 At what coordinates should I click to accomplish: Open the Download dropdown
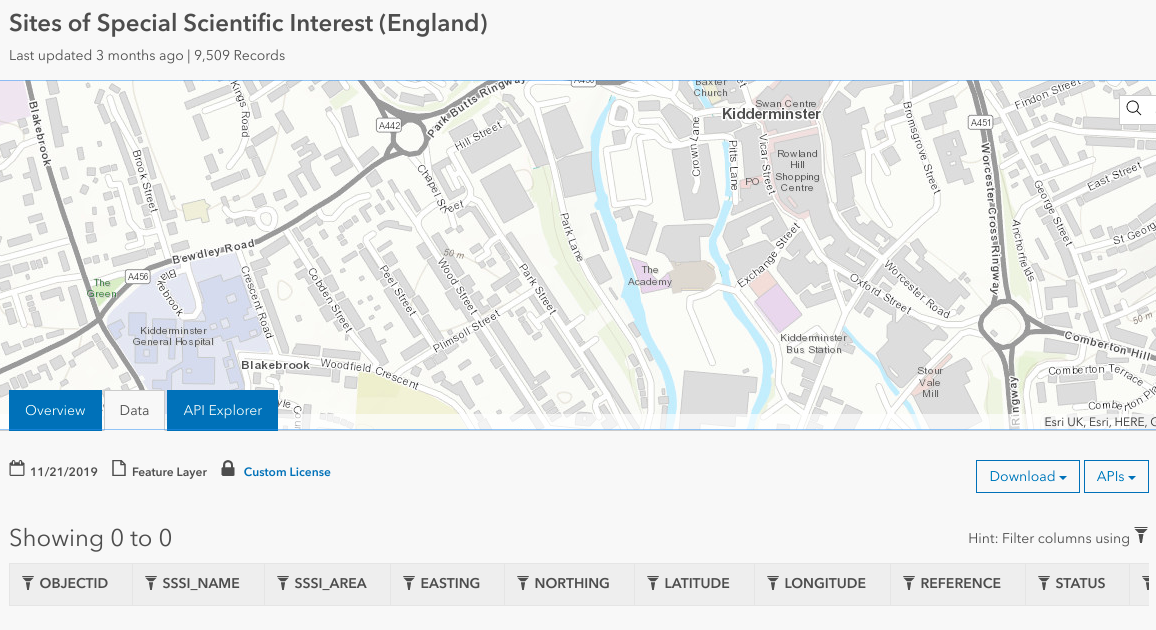pos(1027,477)
